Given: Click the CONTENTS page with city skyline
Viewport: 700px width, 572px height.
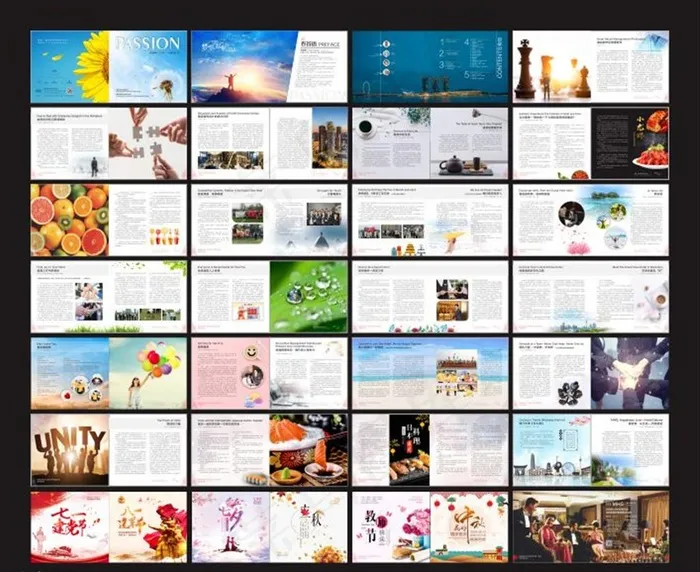Looking at the screenshot, I should pos(430,66).
